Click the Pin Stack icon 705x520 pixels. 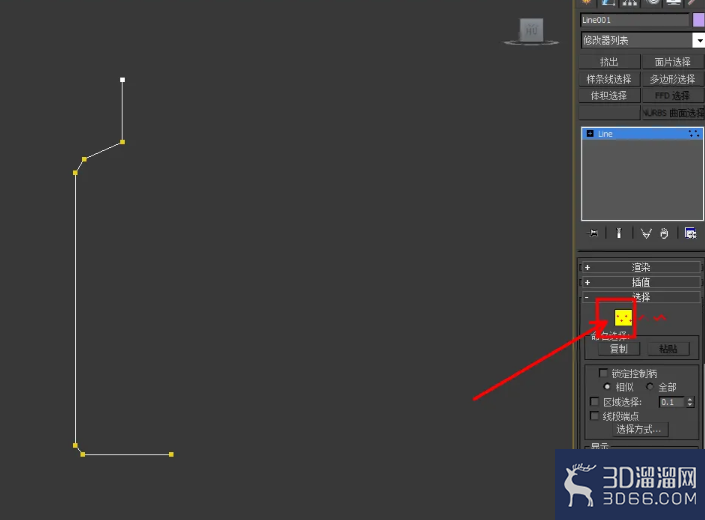pos(593,233)
